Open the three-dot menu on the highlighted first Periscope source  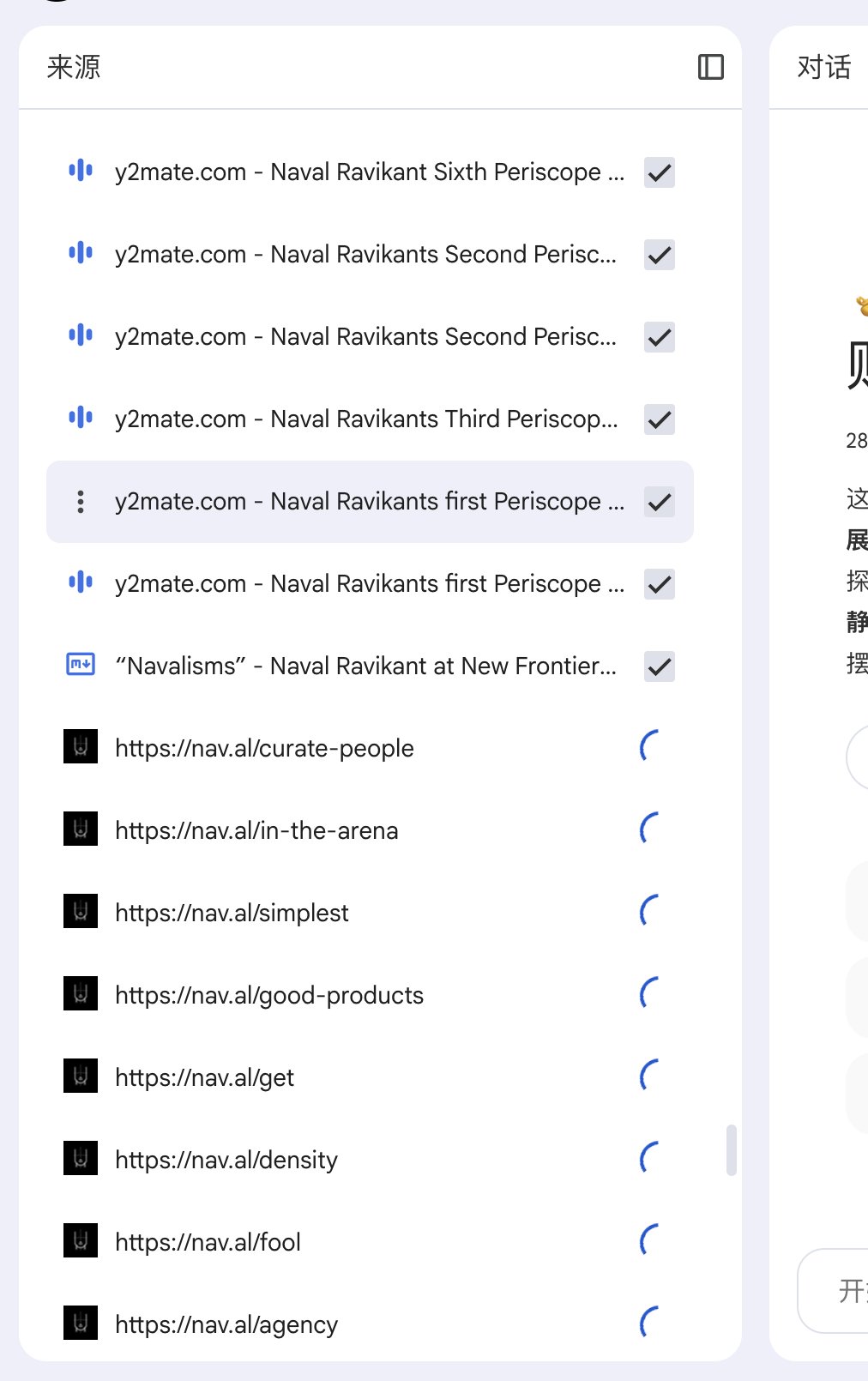pyautogui.click(x=81, y=502)
